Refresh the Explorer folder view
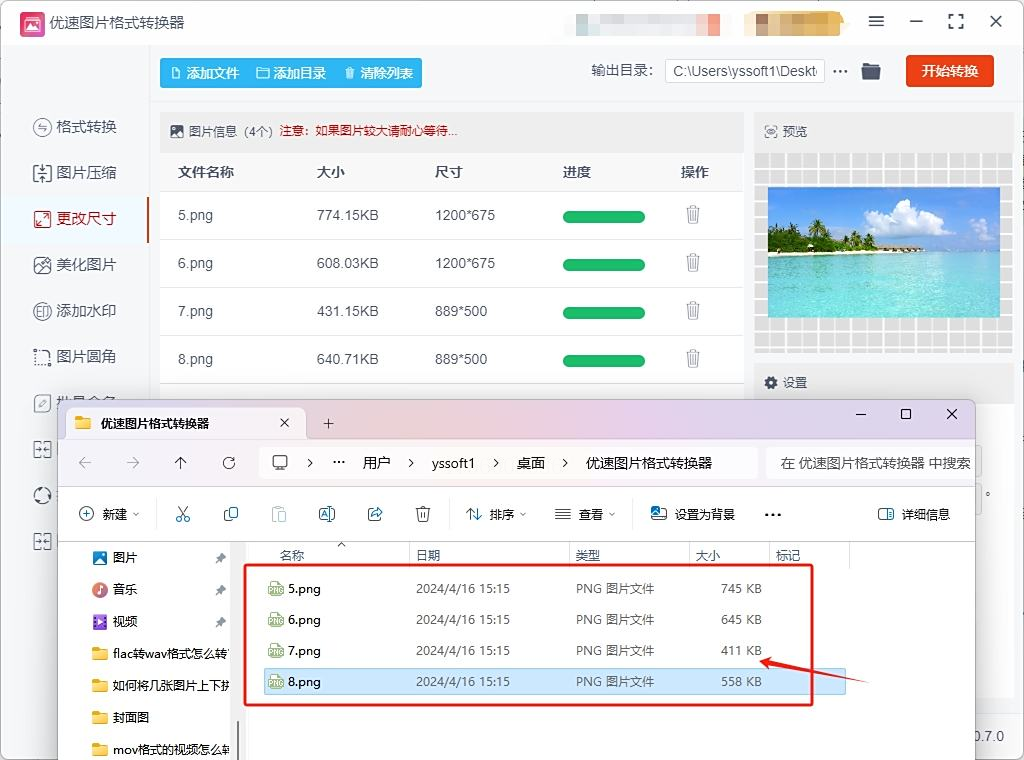 click(x=229, y=463)
